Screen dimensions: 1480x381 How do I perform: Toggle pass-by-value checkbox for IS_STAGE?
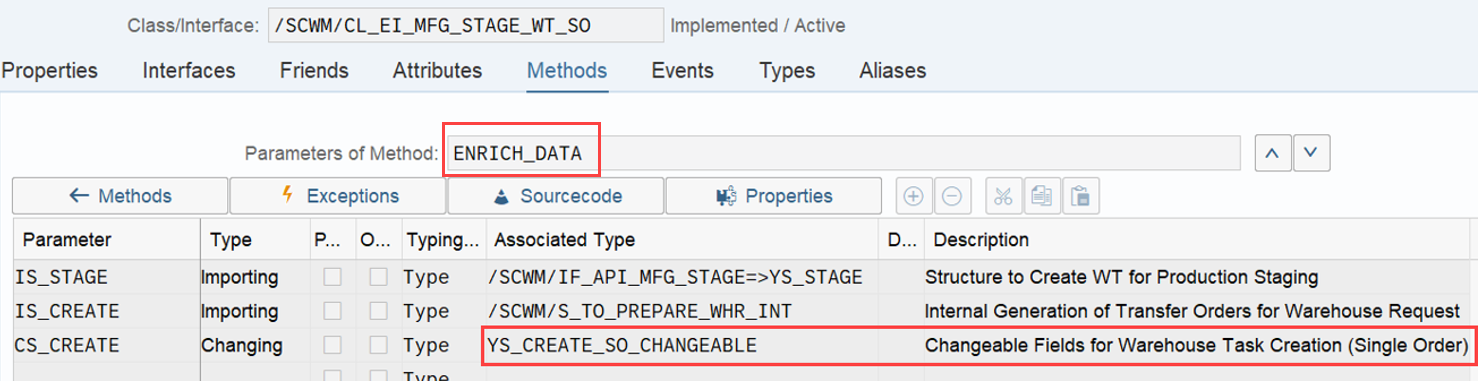point(333,277)
